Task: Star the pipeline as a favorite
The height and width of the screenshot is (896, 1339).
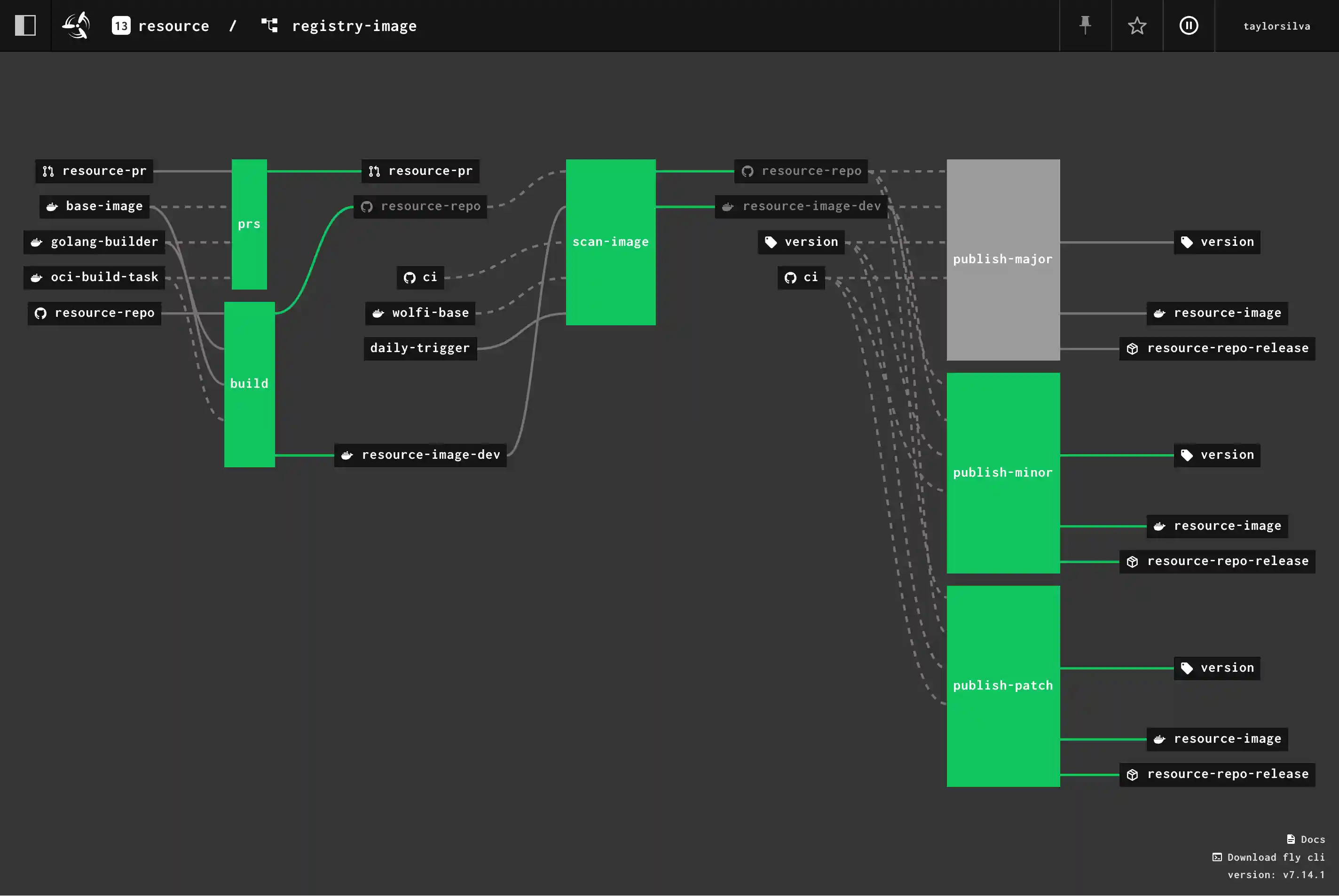Action: [x=1137, y=25]
